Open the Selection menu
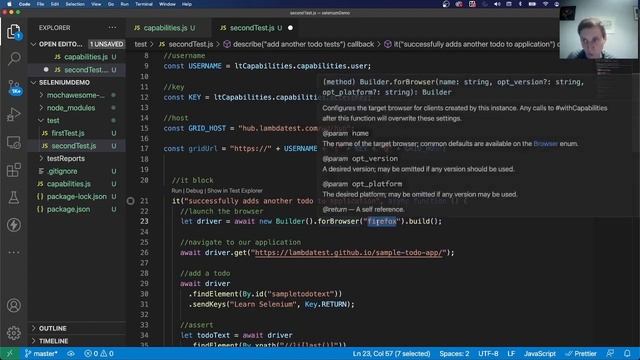Viewport: 640px width, 360px height. point(75,4)
